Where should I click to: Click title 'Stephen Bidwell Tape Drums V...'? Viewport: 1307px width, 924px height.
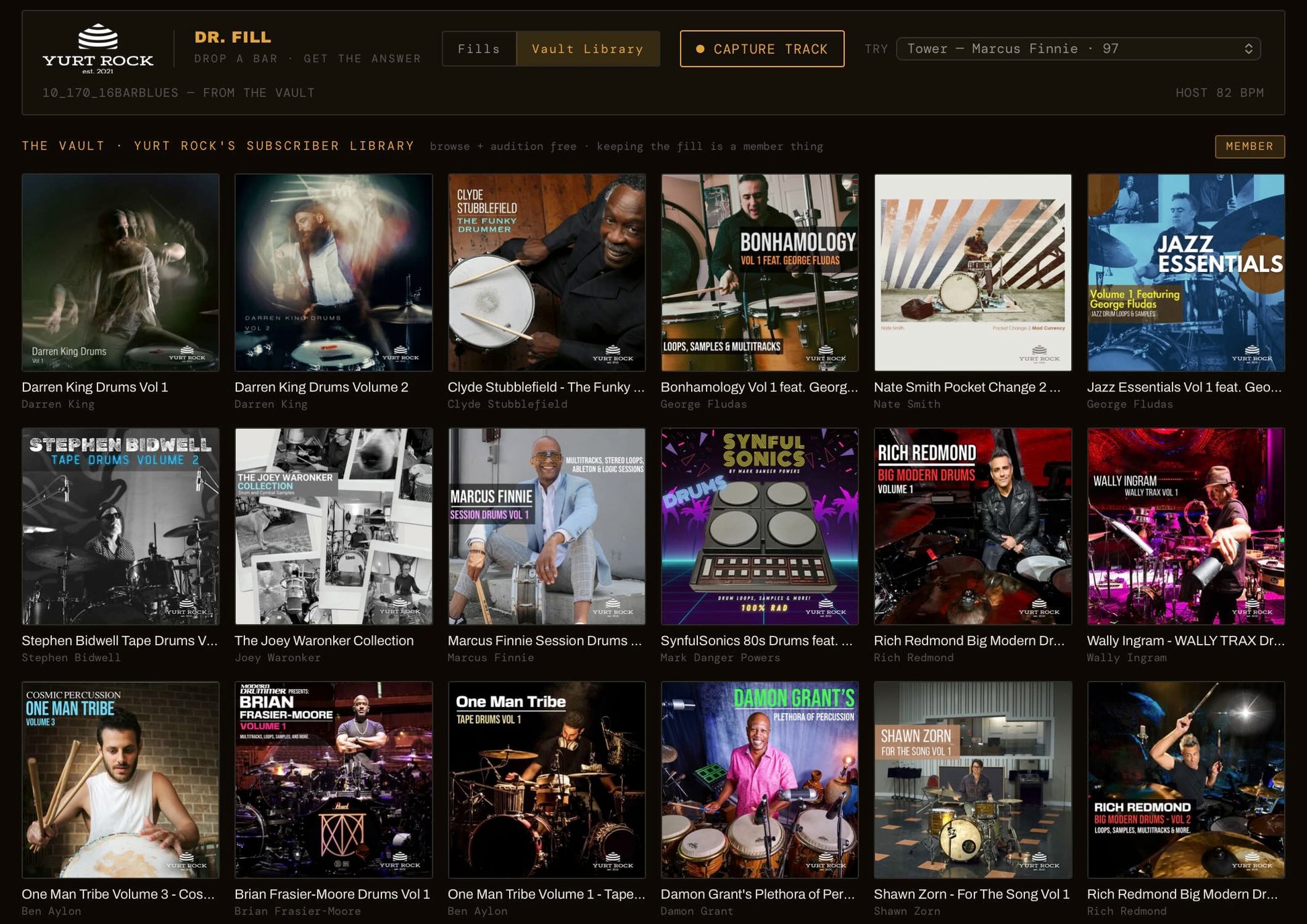click(x=120, y=641)
